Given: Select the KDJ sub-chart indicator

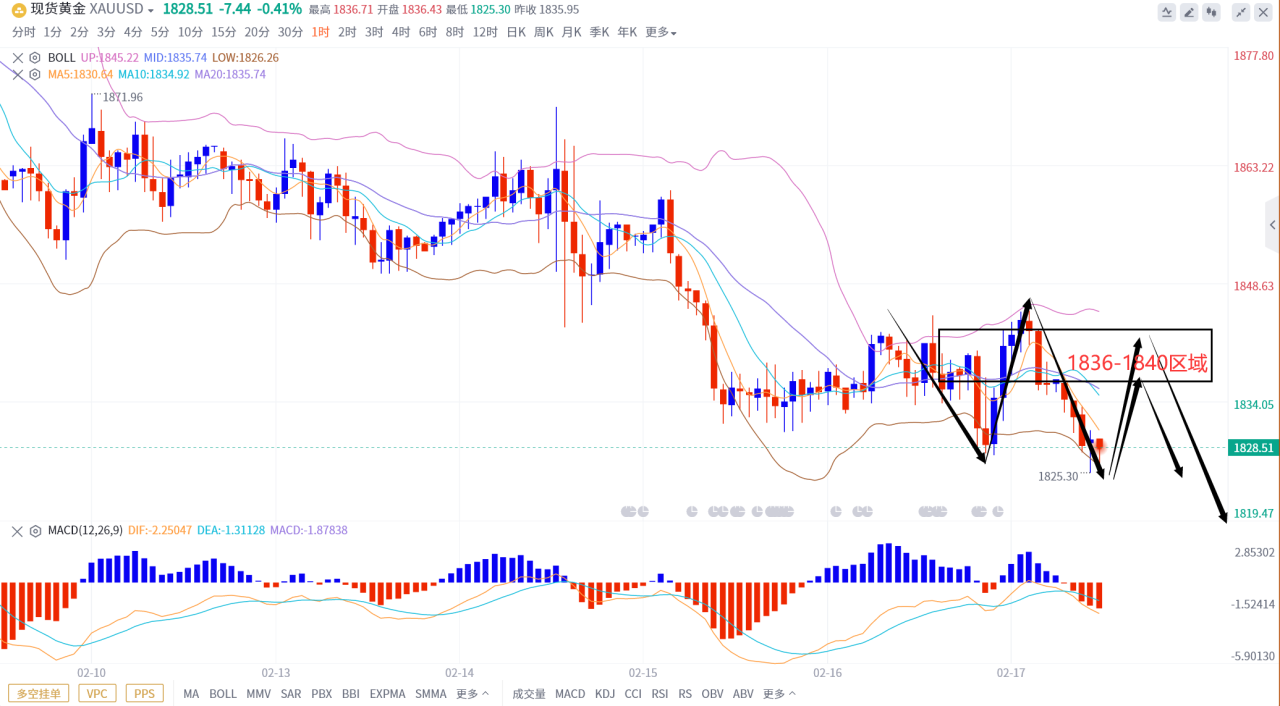Looking at the screenshot, I should (605, 693).
